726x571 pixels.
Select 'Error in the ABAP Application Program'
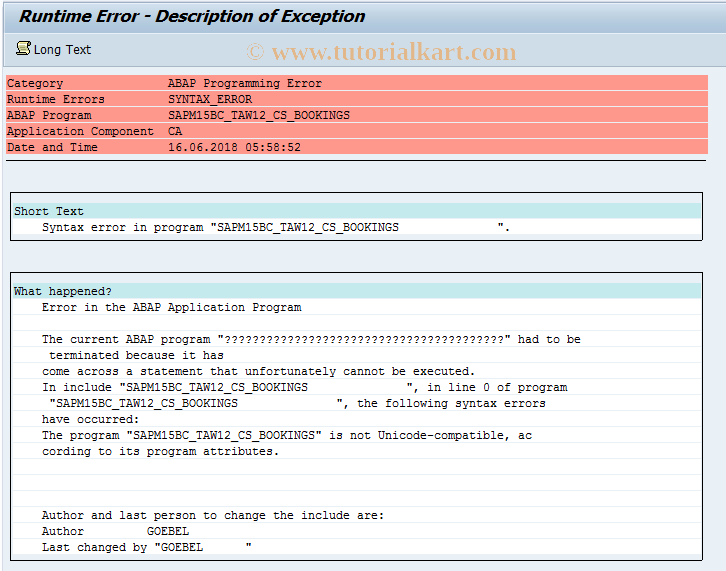click(x=171, y=307)
